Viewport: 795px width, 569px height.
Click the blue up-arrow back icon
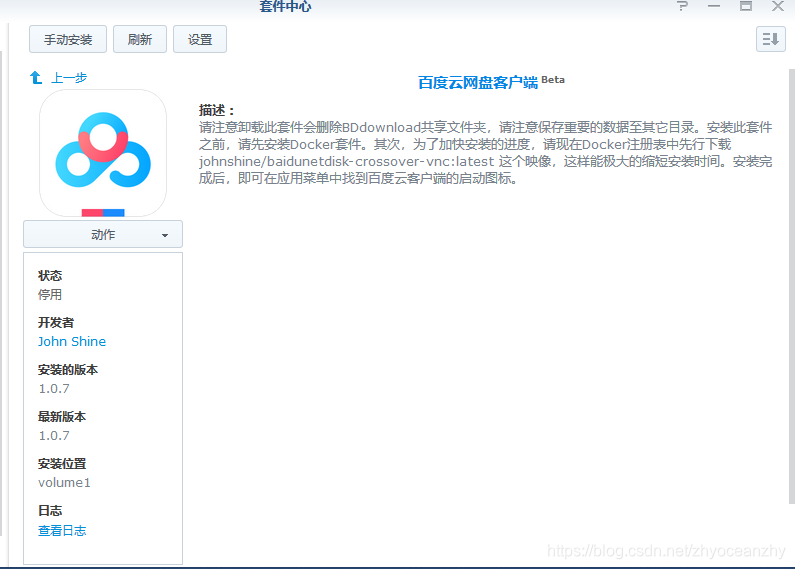[x=36, y=78]
